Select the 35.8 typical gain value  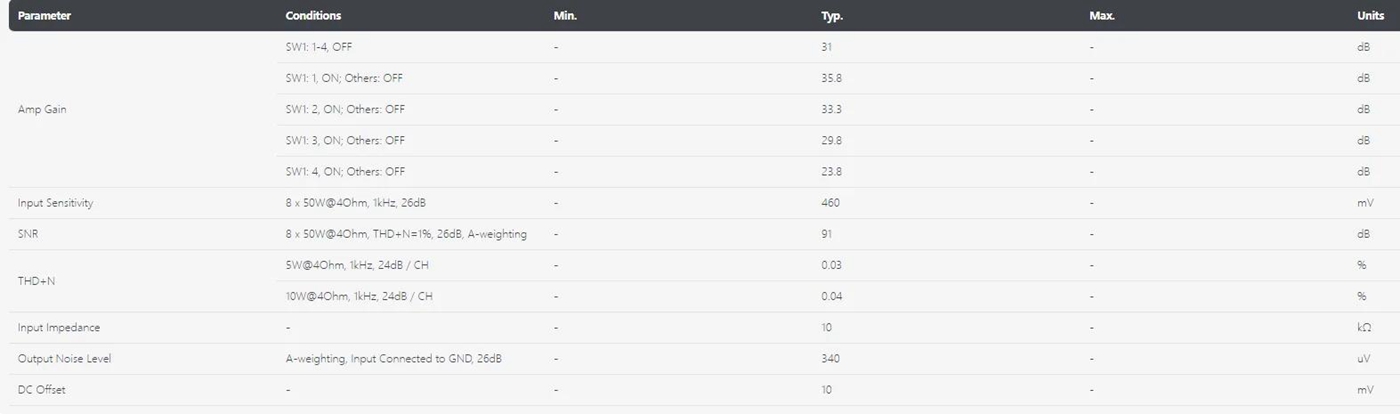click(831, 78)
